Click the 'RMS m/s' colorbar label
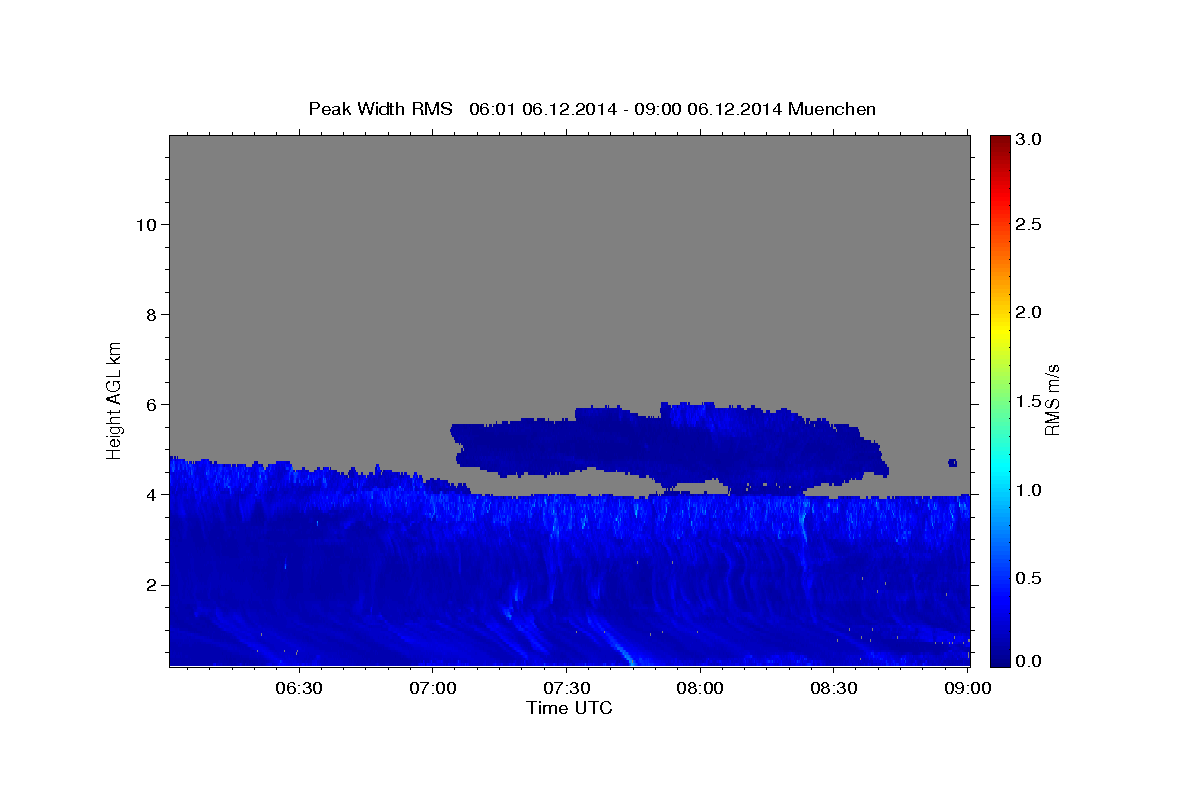Image resolution: width=1200 pixels, height=800 pixels. (1052, 399)
